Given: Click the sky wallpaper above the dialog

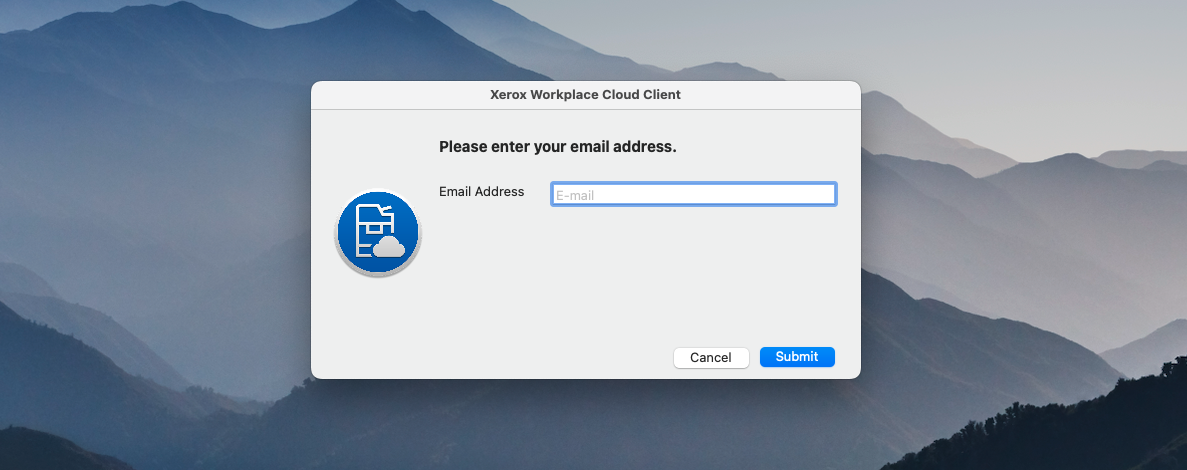Looking at the screenshot, I should 585,40.
